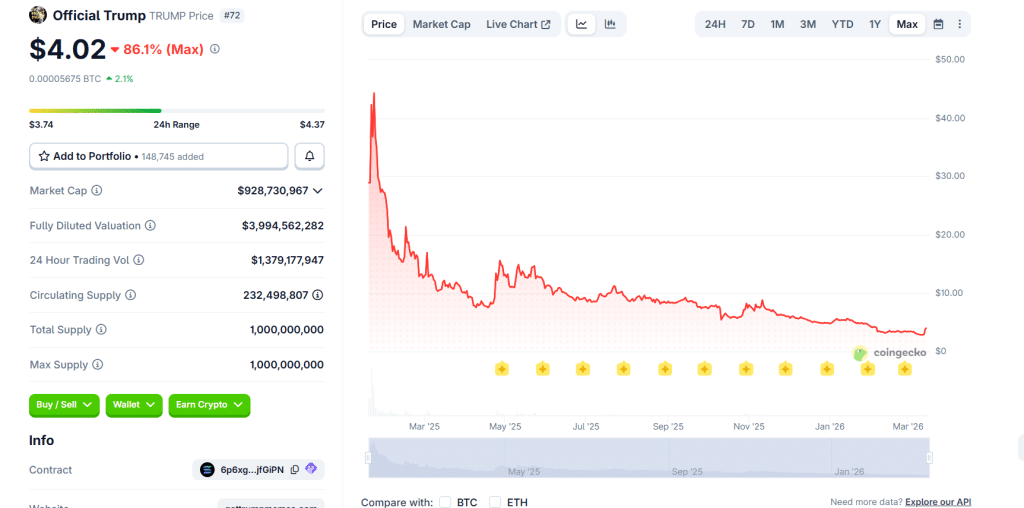Open the calendar date range picker
The width and height of the screenshot is (1024, 508).
[x=938, y=24]
